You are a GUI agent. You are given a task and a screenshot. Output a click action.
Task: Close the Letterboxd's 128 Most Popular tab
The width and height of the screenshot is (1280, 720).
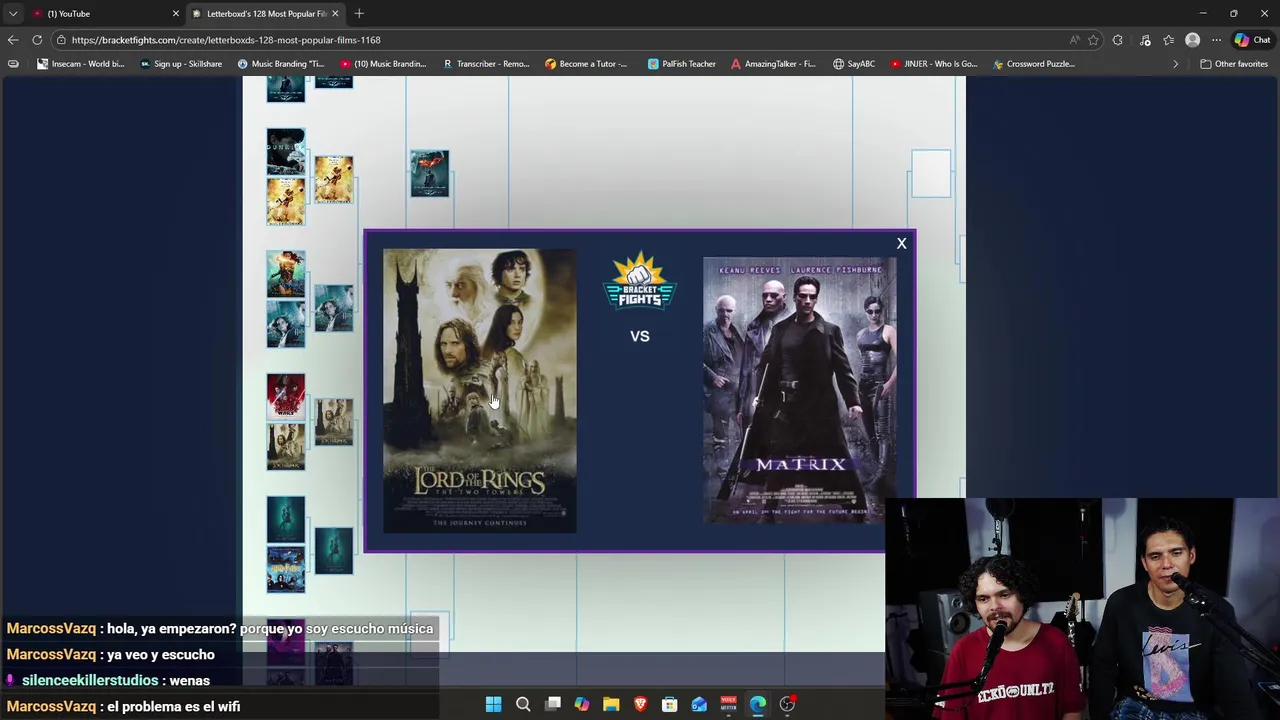pos(335,13)
